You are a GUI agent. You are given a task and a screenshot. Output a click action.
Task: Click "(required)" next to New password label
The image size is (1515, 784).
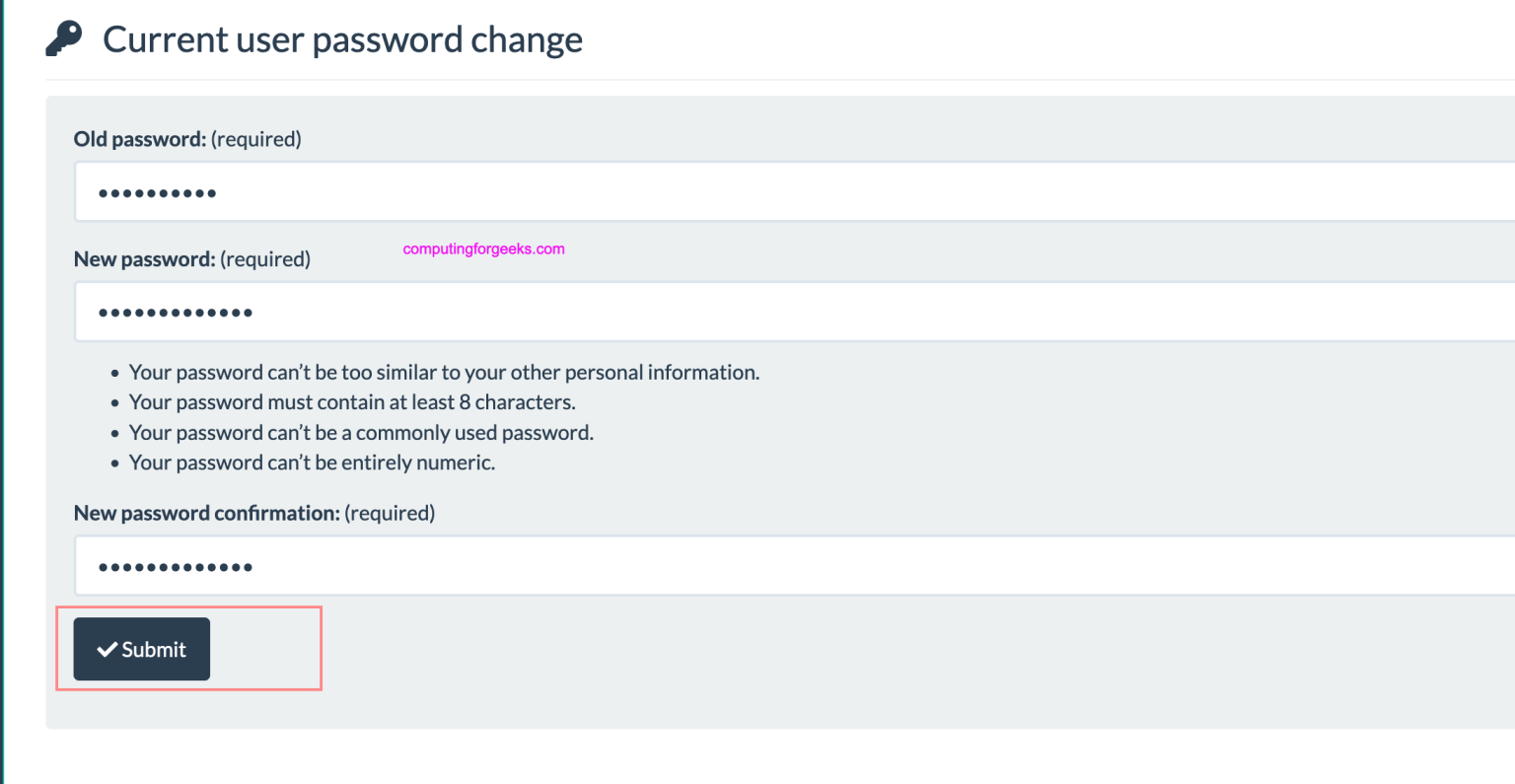[x=265, y=259]
